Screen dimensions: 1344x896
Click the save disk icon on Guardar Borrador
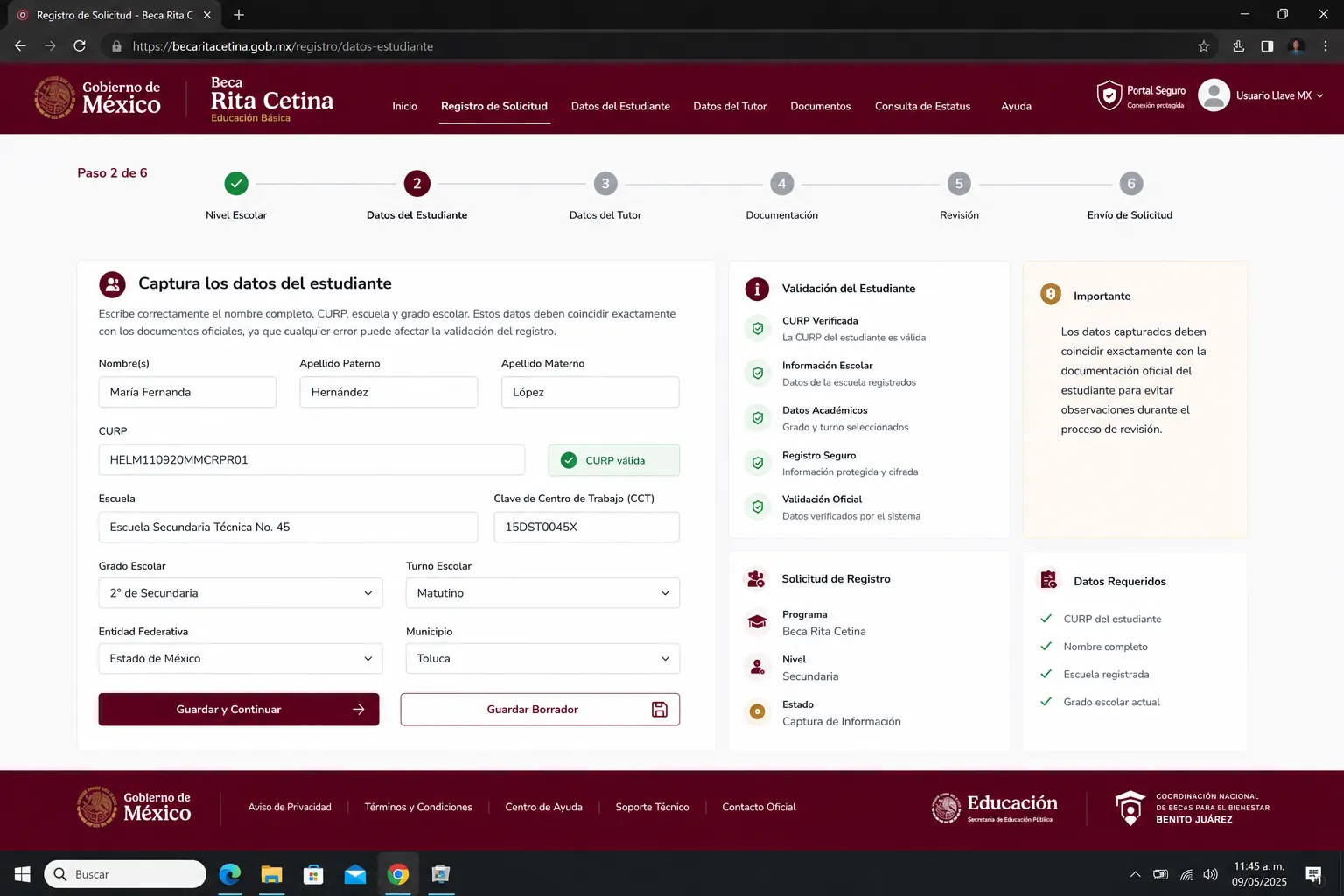pyautogui.click(x=660, y=710)
